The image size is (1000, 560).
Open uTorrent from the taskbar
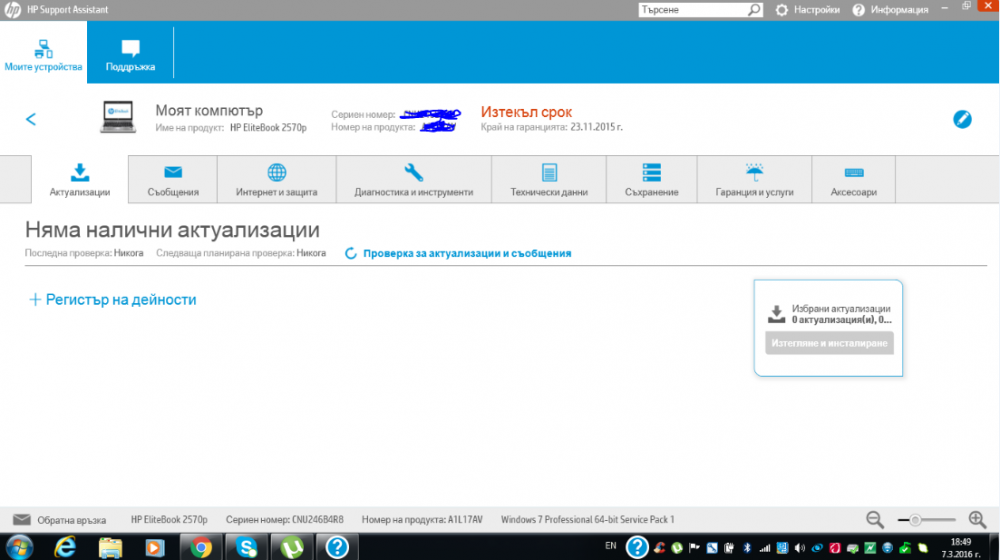coord(291,547)
